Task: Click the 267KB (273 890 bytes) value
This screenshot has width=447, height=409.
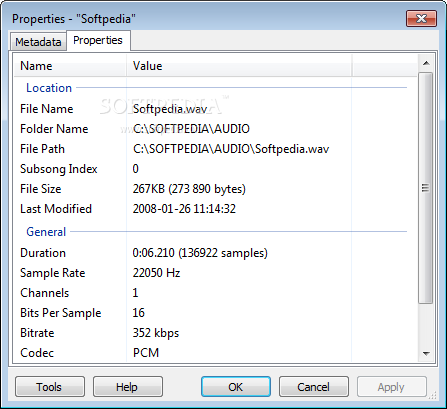Action: (189, 189)
